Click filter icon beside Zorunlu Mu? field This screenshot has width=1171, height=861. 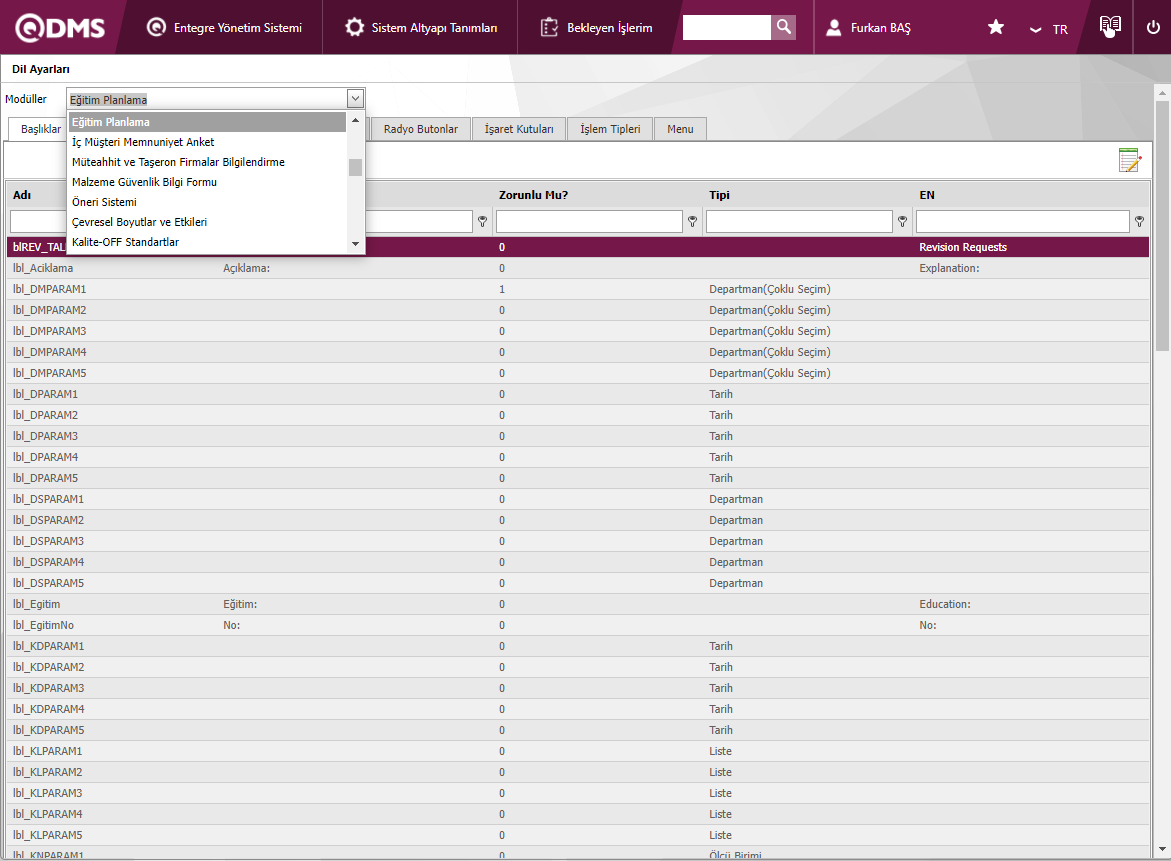(692, 221)
